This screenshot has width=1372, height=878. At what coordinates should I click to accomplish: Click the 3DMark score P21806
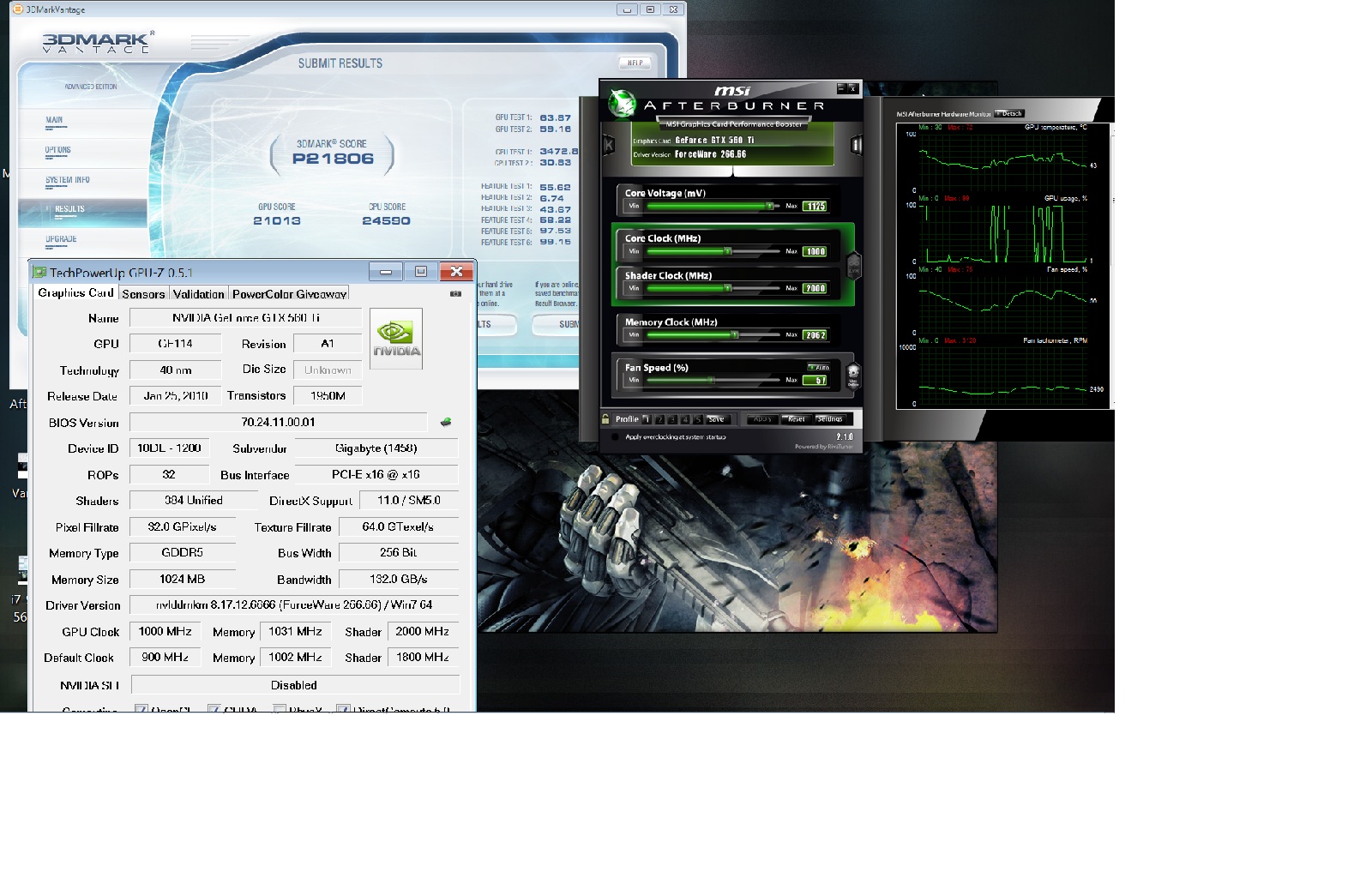tap(333, 159)
